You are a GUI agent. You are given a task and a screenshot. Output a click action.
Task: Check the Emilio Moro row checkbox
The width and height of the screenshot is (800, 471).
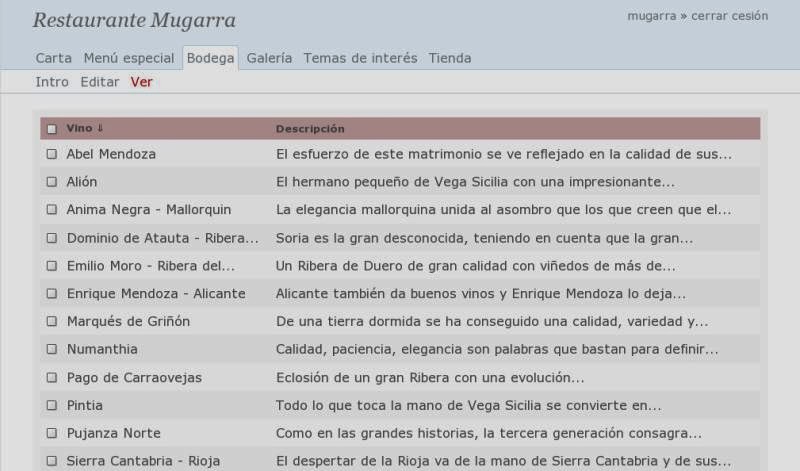52,265
